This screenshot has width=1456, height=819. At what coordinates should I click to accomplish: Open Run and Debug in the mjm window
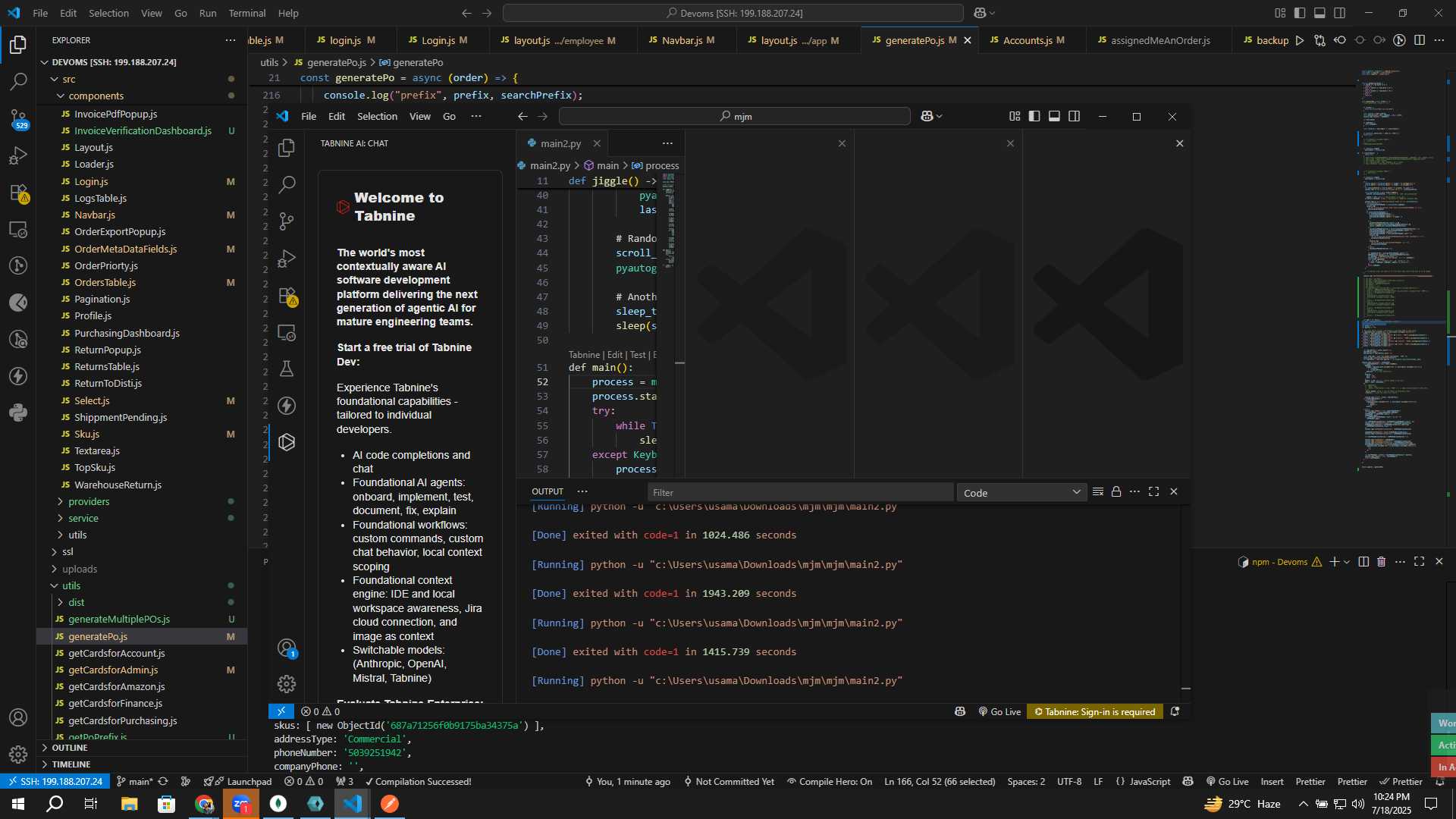pos(287,259)
